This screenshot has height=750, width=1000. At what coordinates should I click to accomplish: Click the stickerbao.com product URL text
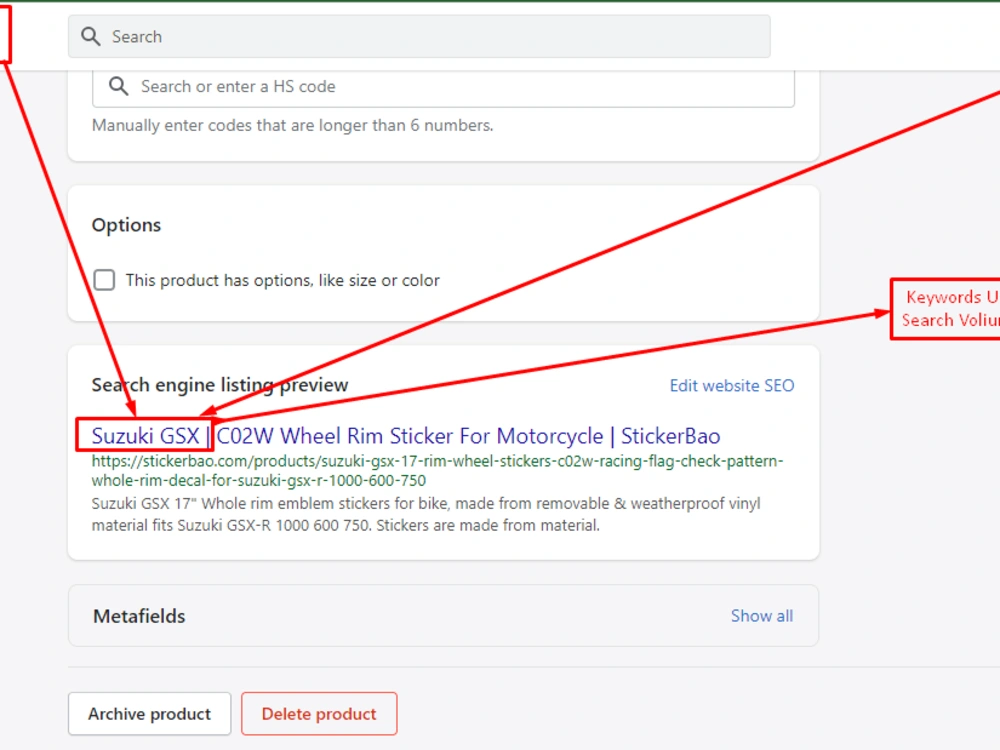(437, 471)
